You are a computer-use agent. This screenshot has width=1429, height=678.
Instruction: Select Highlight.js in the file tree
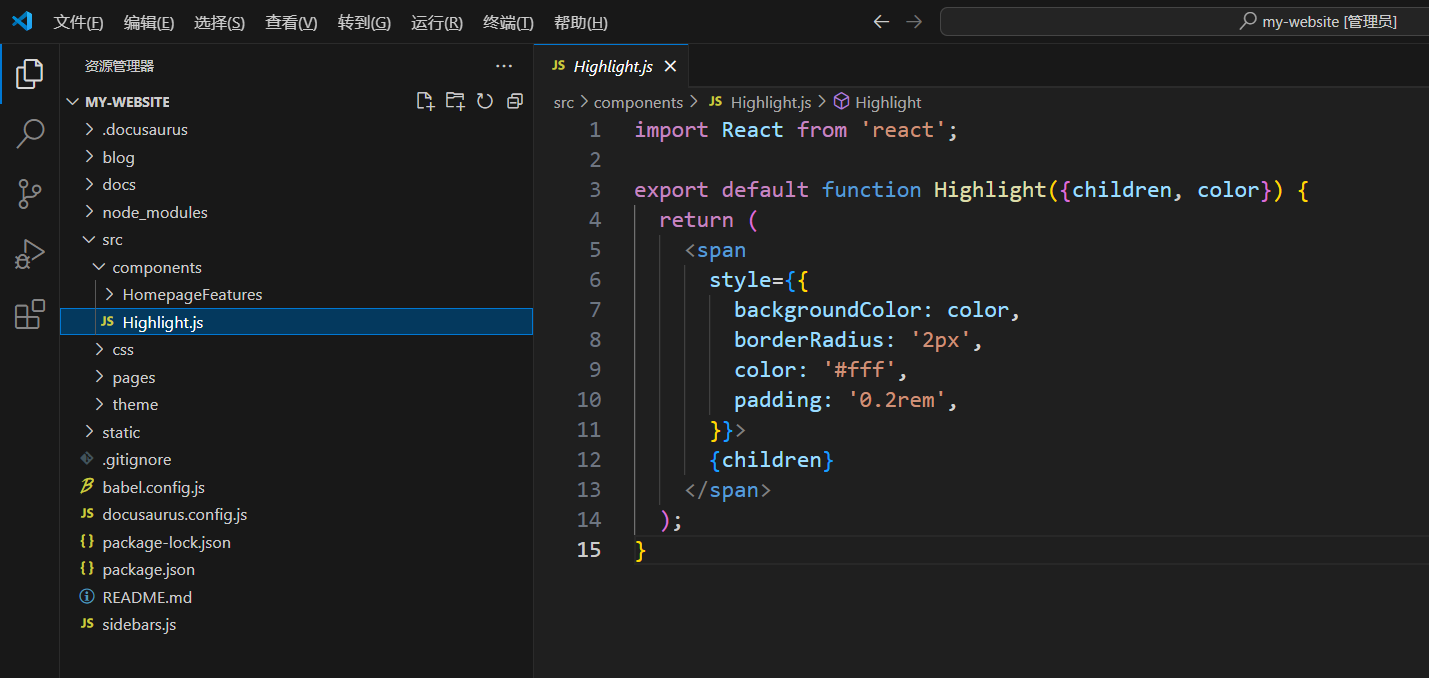[296, 322]
